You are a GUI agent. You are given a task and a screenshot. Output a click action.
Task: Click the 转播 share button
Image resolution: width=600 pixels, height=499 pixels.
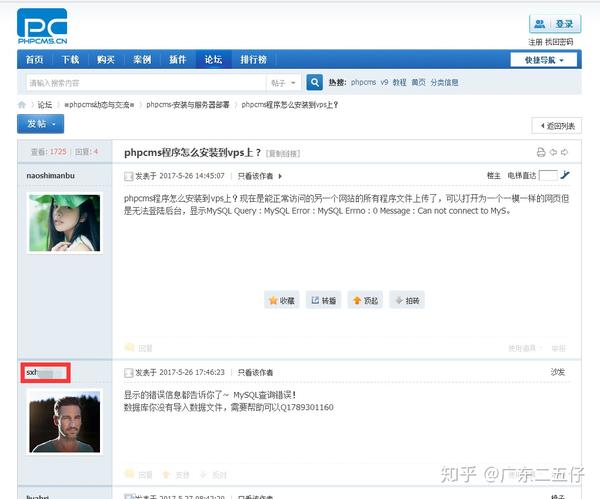[x=323, y=300]
